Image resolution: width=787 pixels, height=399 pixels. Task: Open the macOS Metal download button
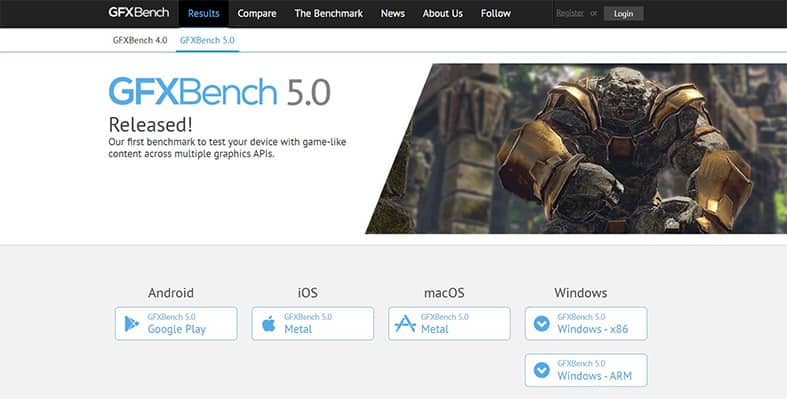coord(449,324)
